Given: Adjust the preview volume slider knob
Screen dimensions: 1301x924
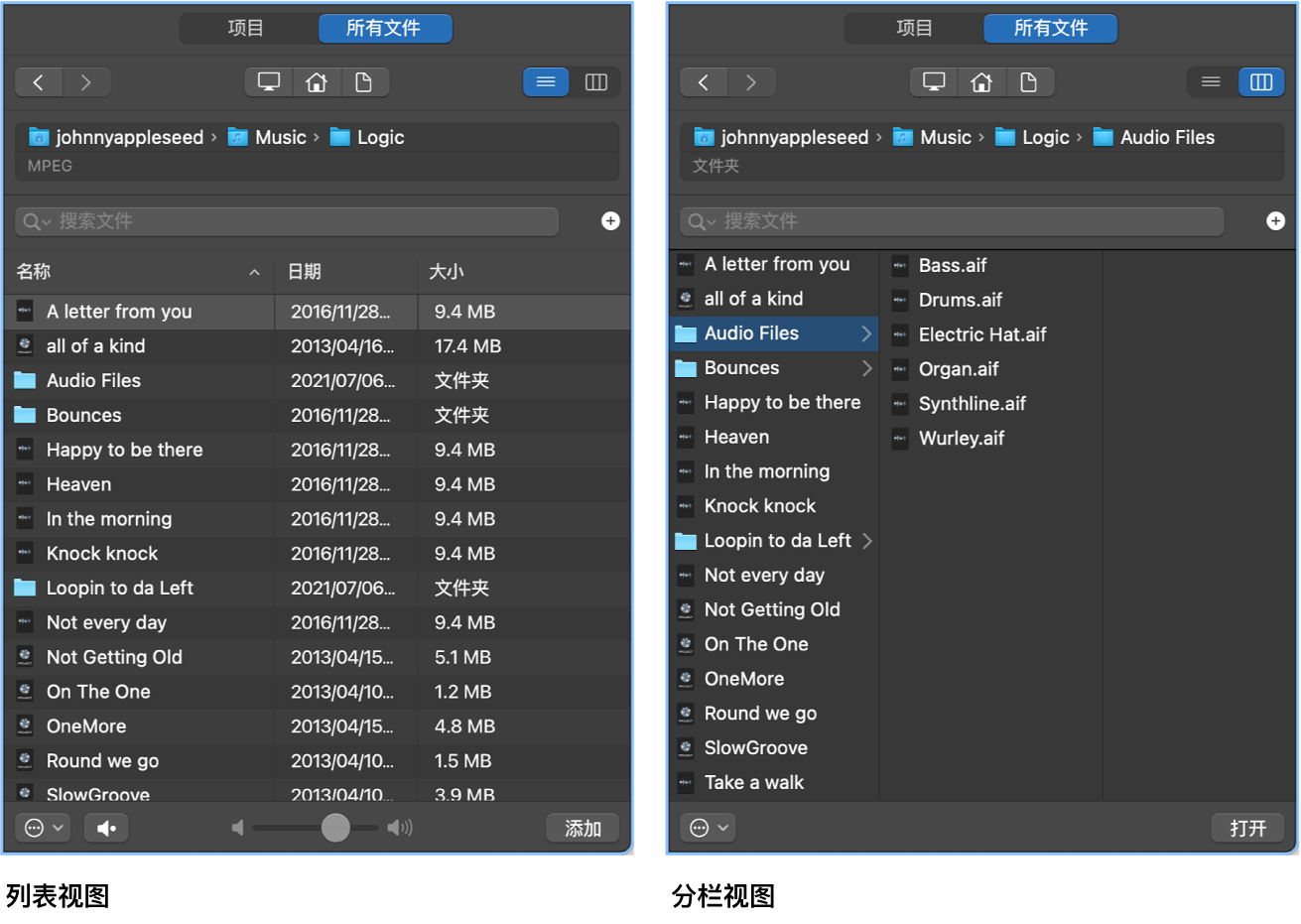Looking at the screenshot, I should pyautogui.click(x=335, y=828).
